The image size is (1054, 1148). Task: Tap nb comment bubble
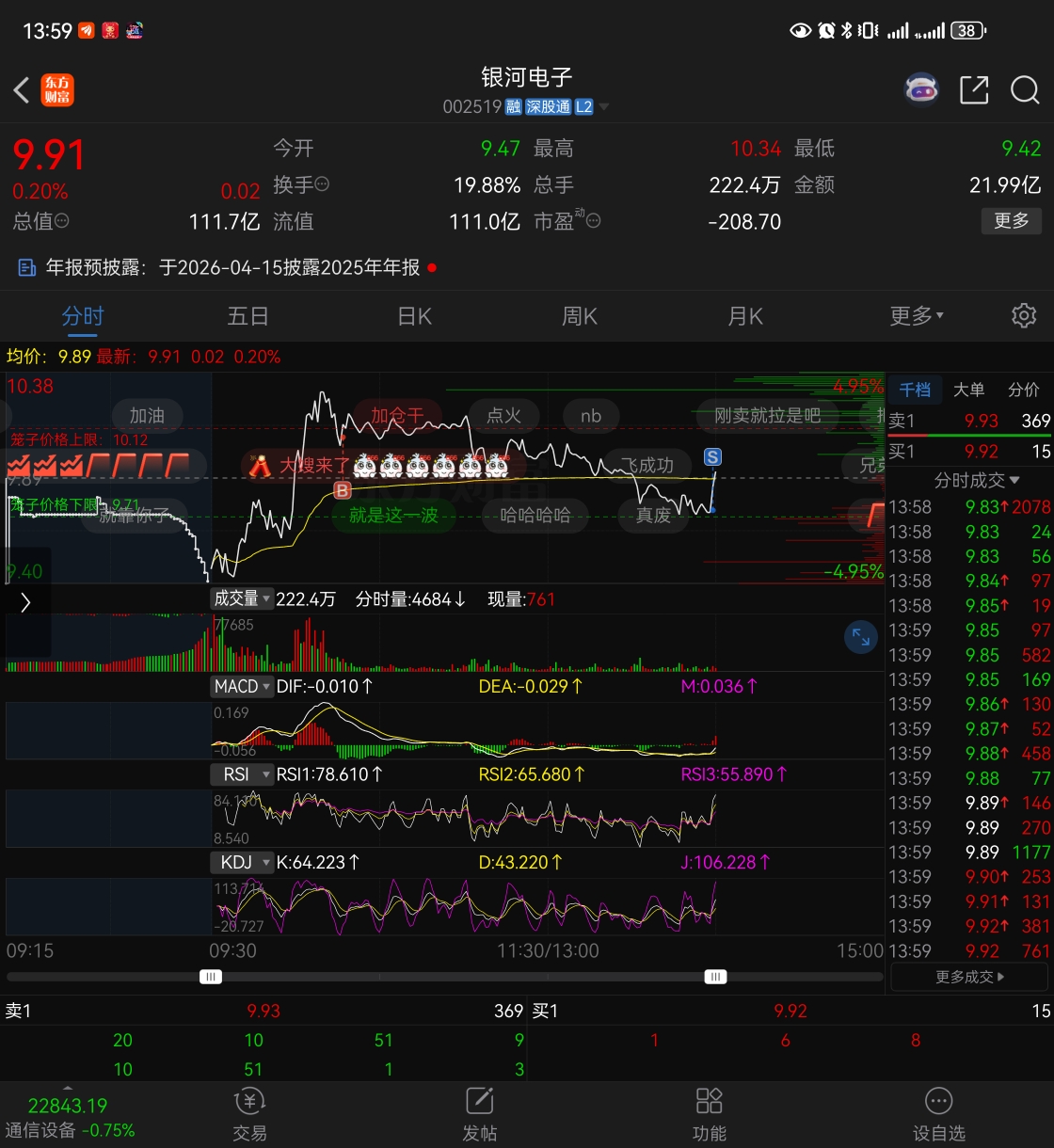pyautogui.click(x=591, y=415)
